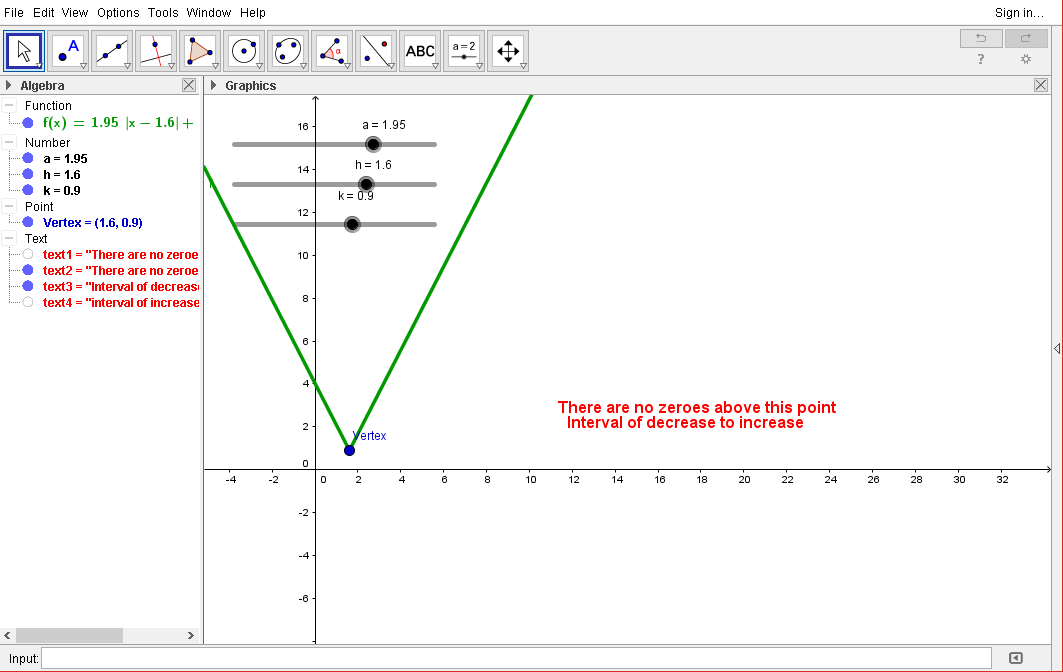Click the input help icon at bottom right
Viewport: 1063px width, 672px height.
[x=1016, y=658]
